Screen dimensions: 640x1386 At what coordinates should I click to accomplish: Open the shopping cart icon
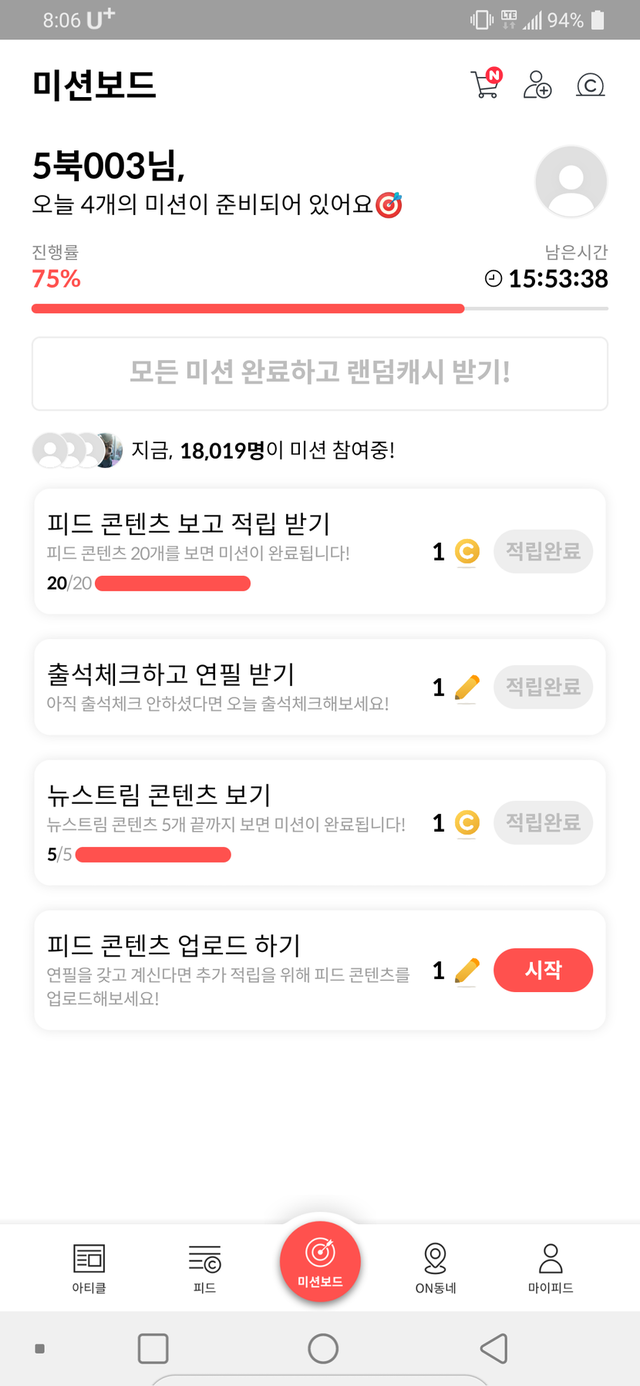click(484, 84)
